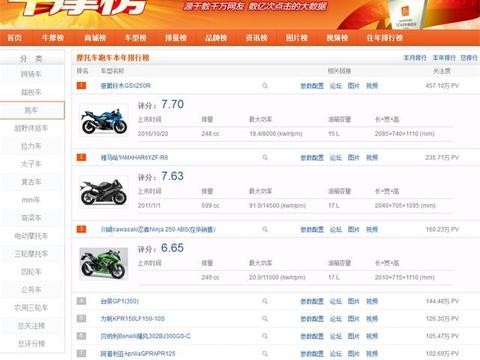Open the Benelli 302 BJ300GS-C model link
480x360 pixels.
coord(146,336)
